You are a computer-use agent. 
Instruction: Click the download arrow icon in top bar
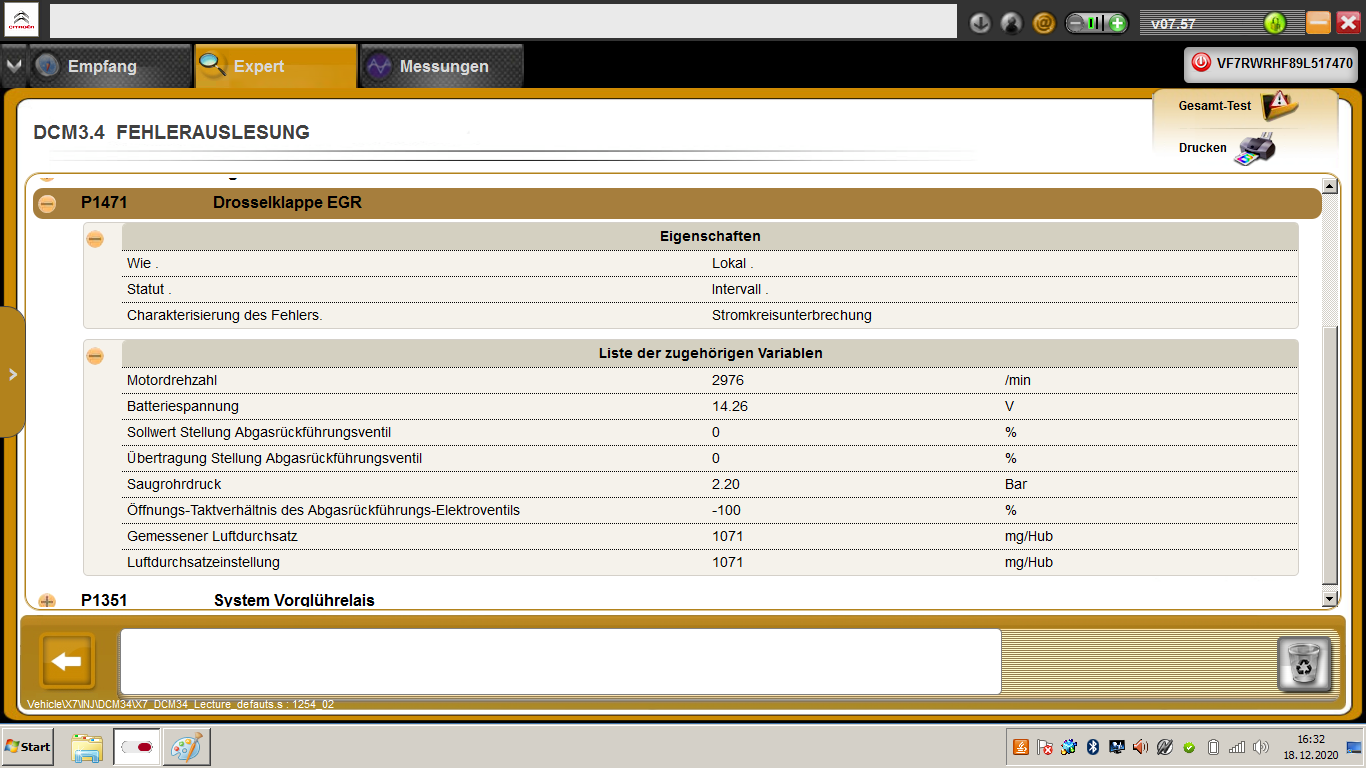980,23
